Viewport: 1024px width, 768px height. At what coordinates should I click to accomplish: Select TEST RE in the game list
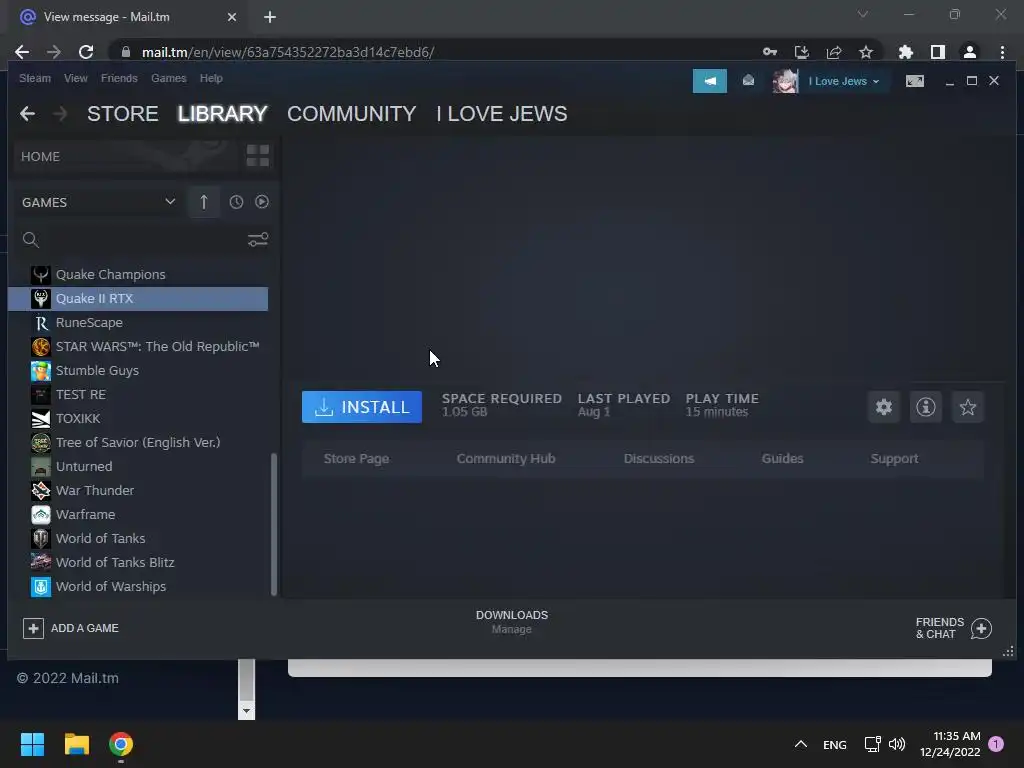pyautogui.click(x=138, y=394)
